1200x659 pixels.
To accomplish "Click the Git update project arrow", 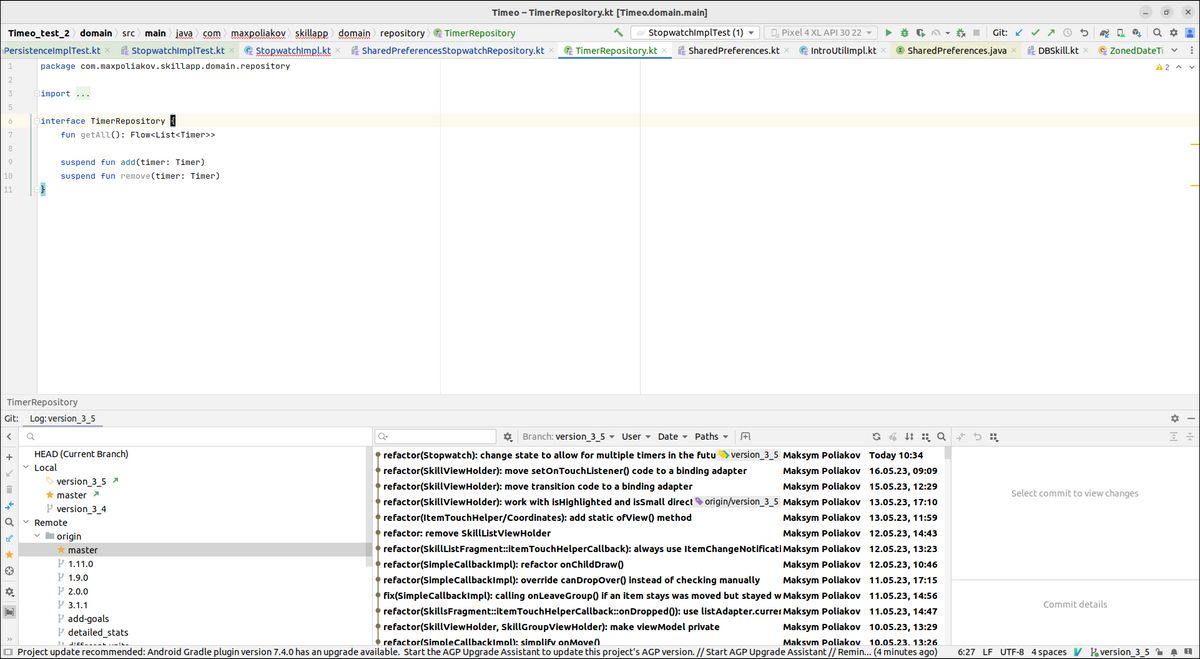I will 1019,33.
